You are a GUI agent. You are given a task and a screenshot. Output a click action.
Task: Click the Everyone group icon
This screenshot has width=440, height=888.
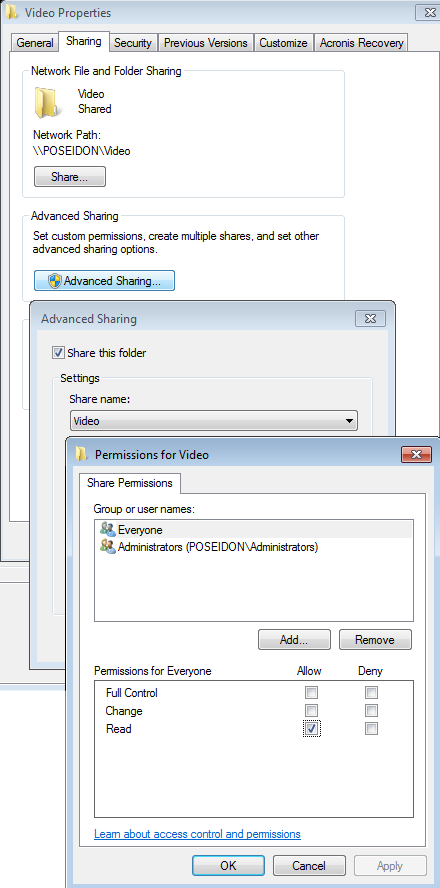tap(107, 530)
